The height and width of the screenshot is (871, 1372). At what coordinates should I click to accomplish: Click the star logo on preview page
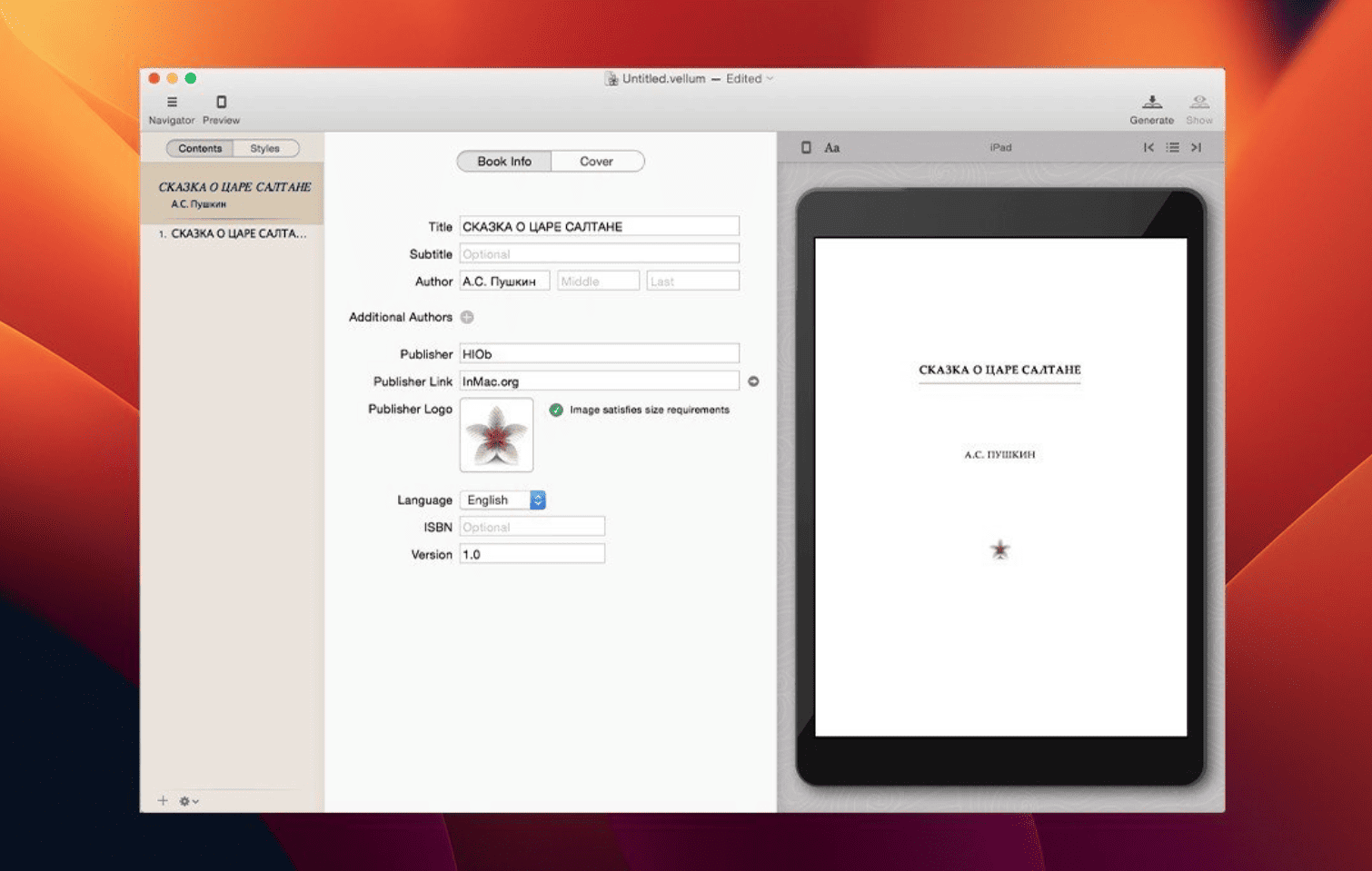pyautogui.click(x=999, y=549)
